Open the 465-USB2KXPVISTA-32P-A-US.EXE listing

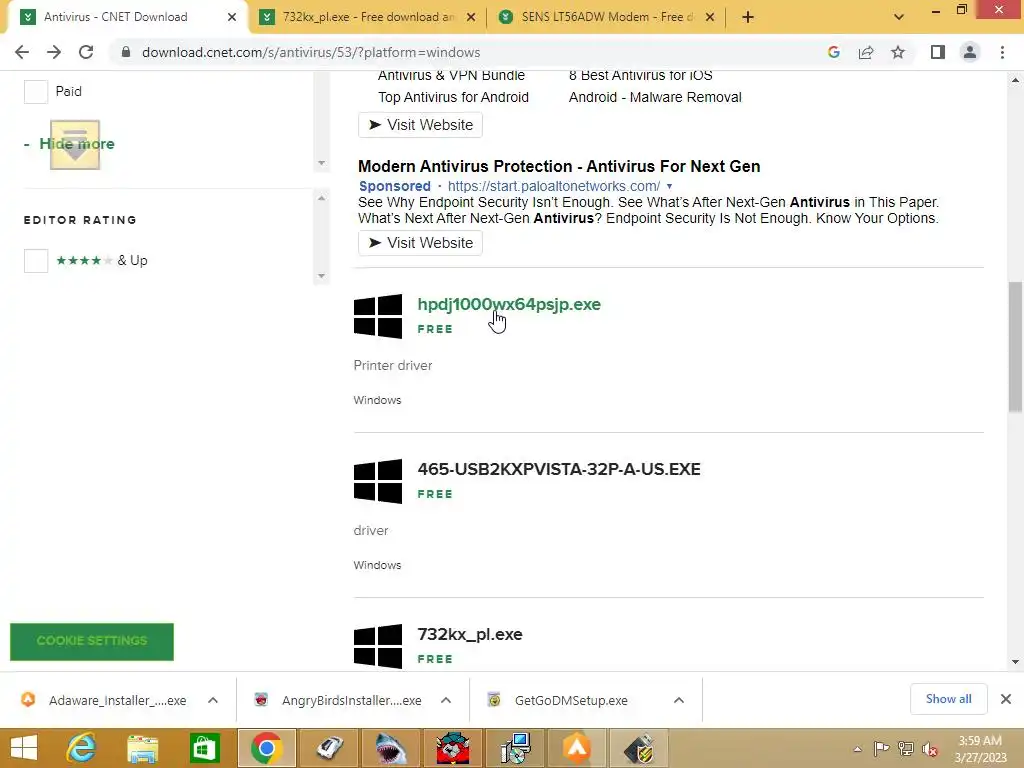[x=559, y=469]
